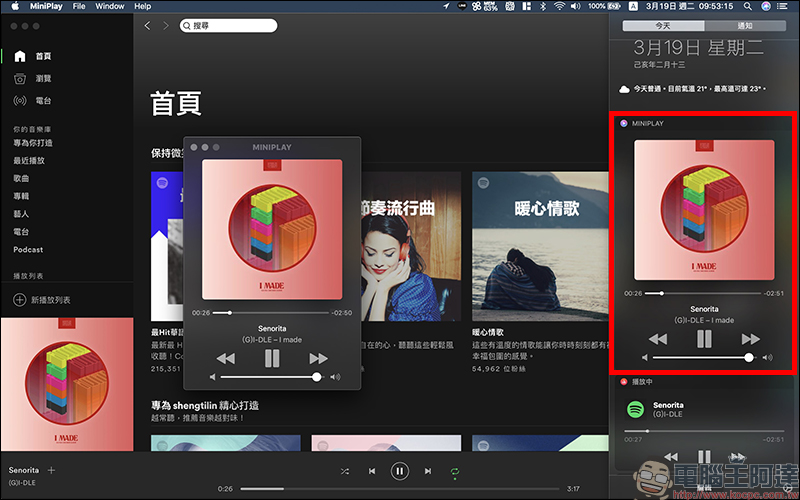The image size is (800, 500).
Task: Click the weather summary in Notification Center
Action: 692,89
